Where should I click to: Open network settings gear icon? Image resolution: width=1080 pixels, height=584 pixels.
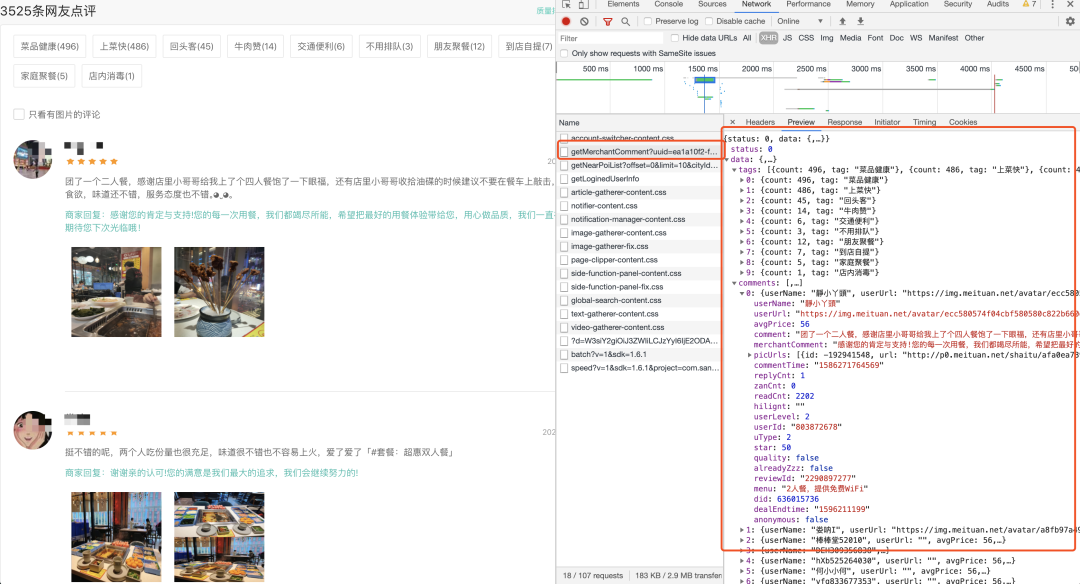[x=1070, y=21]
